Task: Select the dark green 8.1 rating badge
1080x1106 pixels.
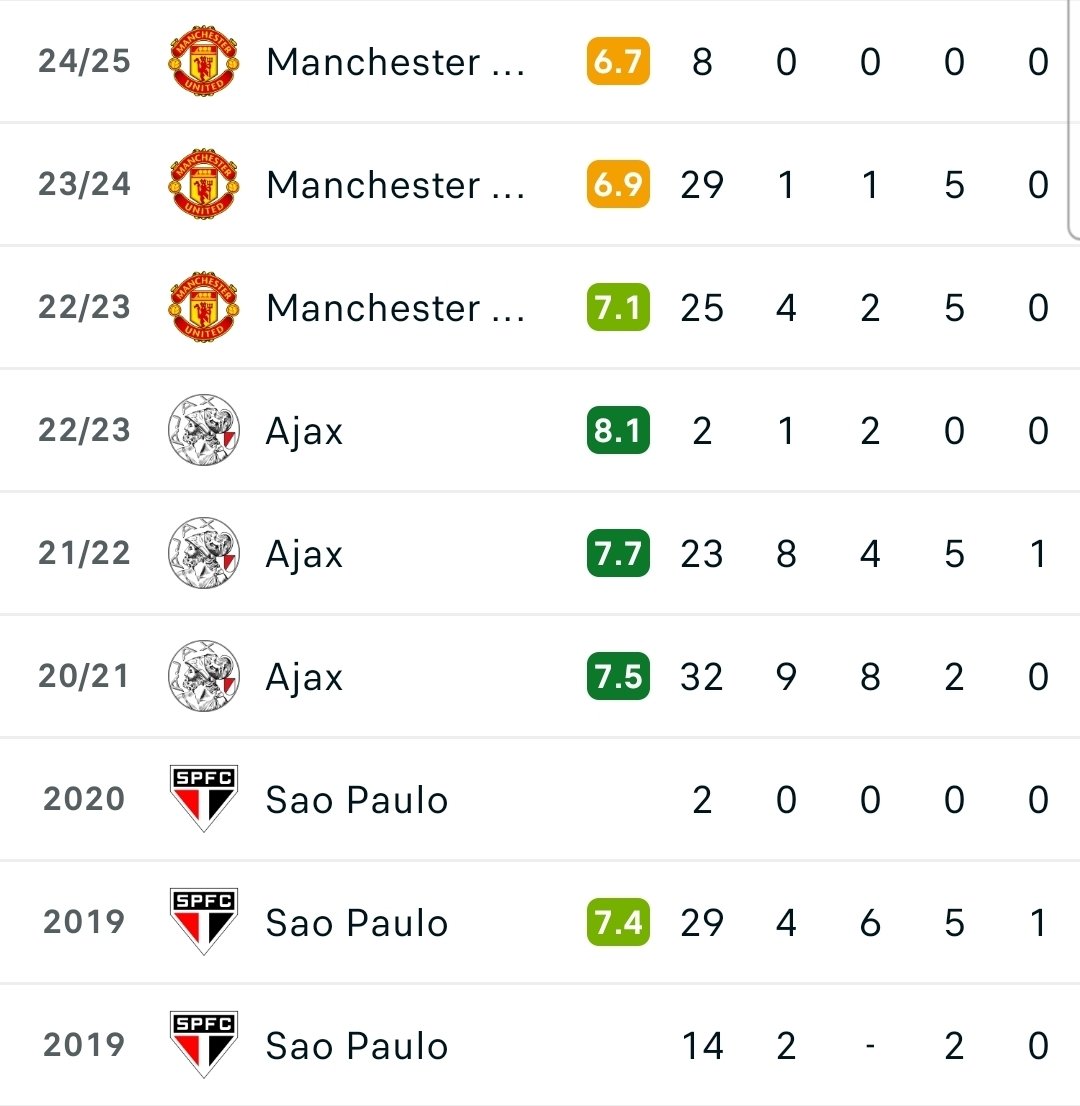Action: 618,430
